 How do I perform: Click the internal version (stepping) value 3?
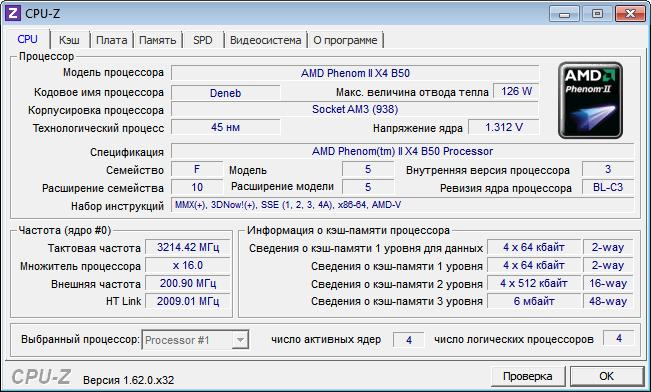pos(608,169)
